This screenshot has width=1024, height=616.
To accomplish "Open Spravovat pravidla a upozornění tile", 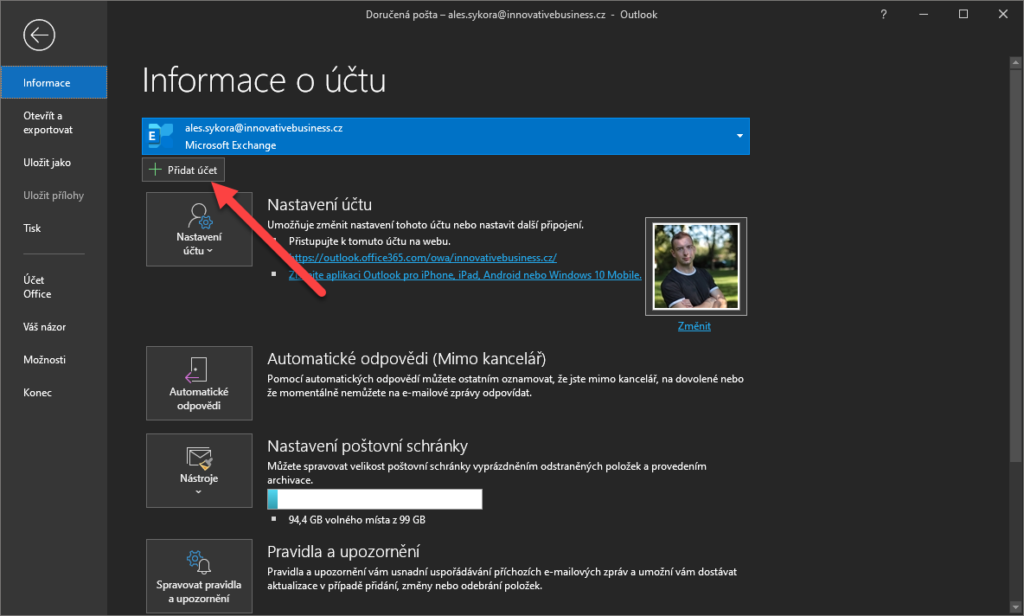I will click(199, 576).
